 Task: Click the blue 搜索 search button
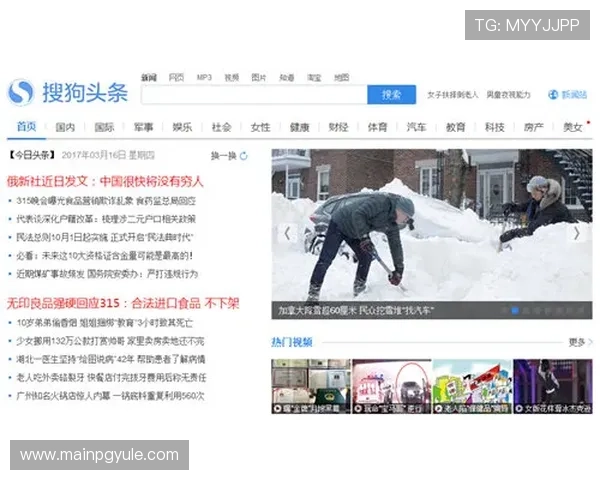[x=391, y=95]
